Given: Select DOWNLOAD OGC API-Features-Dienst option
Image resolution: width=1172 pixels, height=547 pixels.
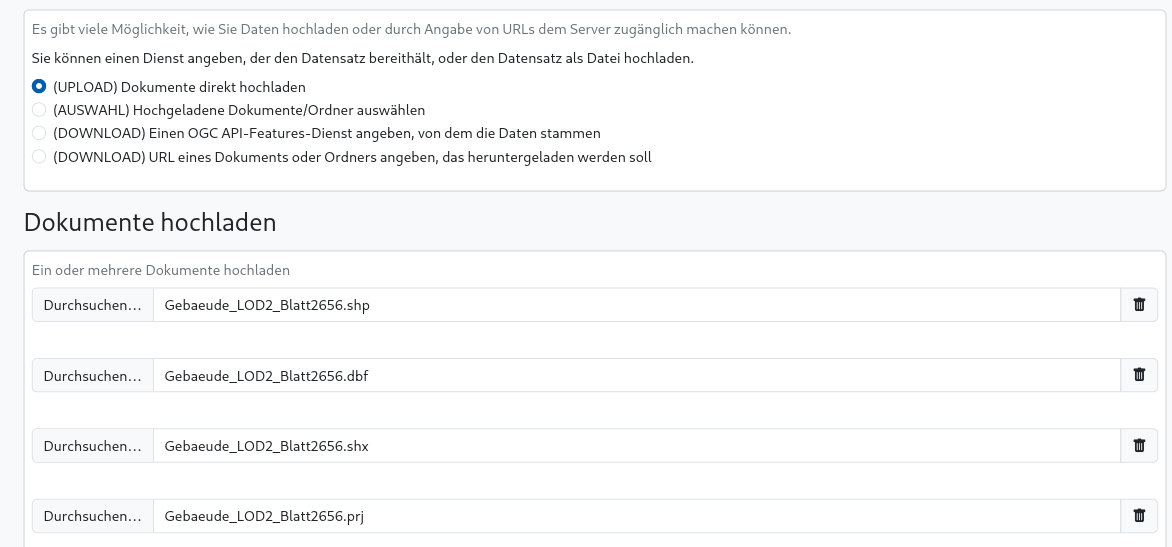Looking at the screenshot, I should point(39,133).
